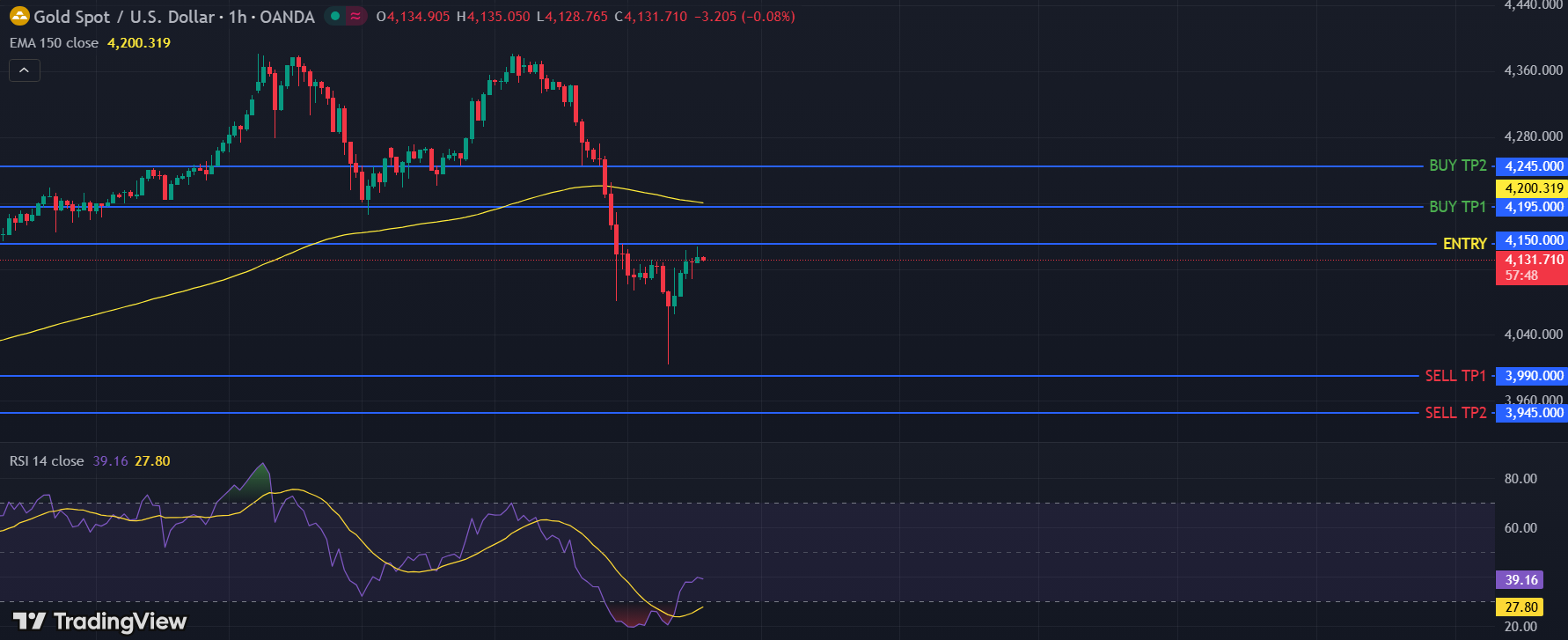Collapse the indicator legend with the chevron
The width and height of the screenshot is (1568, 640).
(x=25, y=70)
